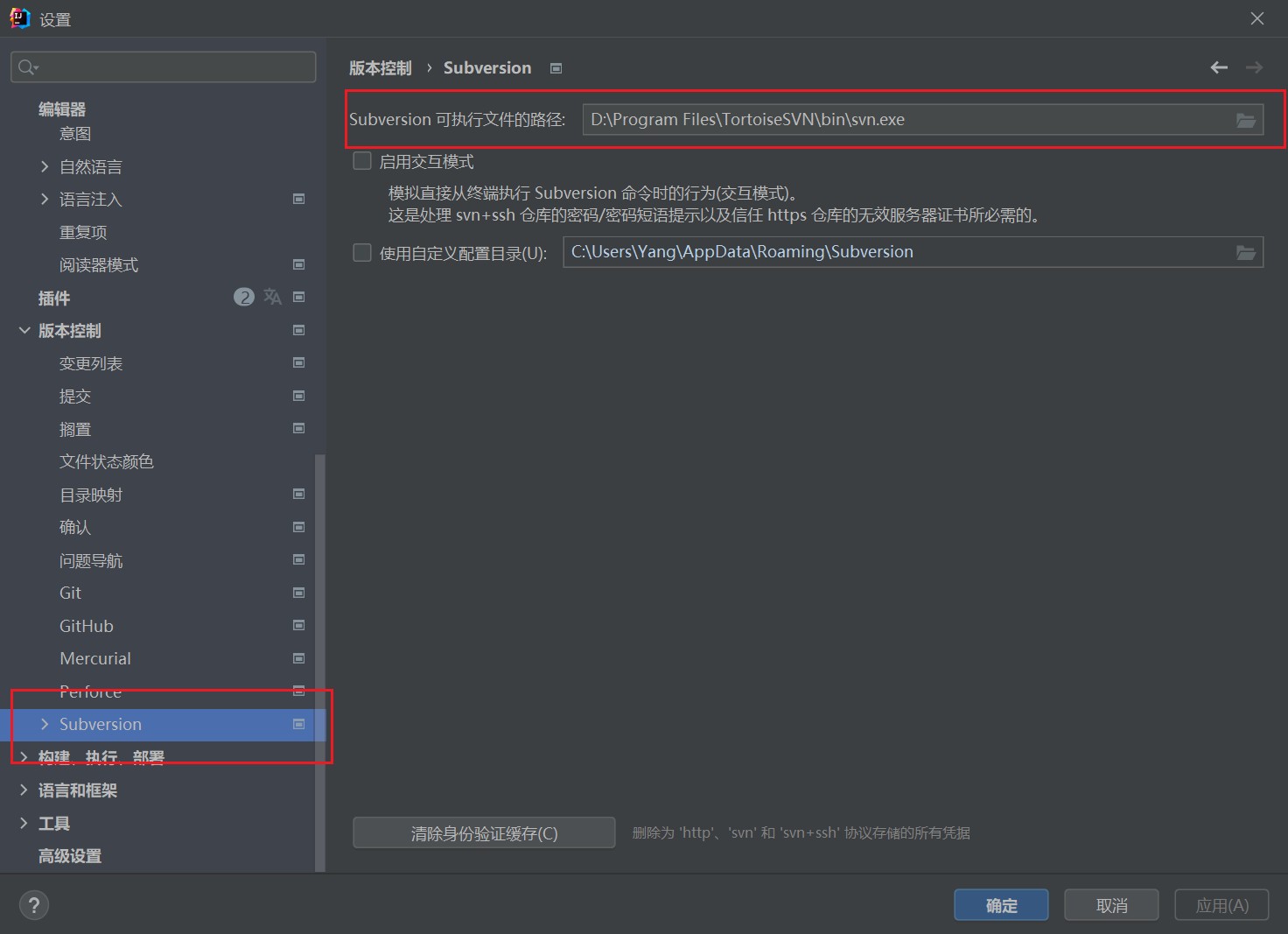Collapse the 版本控制 tree section
Screen dimensions: 1288x934
pyautogui.click(x=24, y=330)
